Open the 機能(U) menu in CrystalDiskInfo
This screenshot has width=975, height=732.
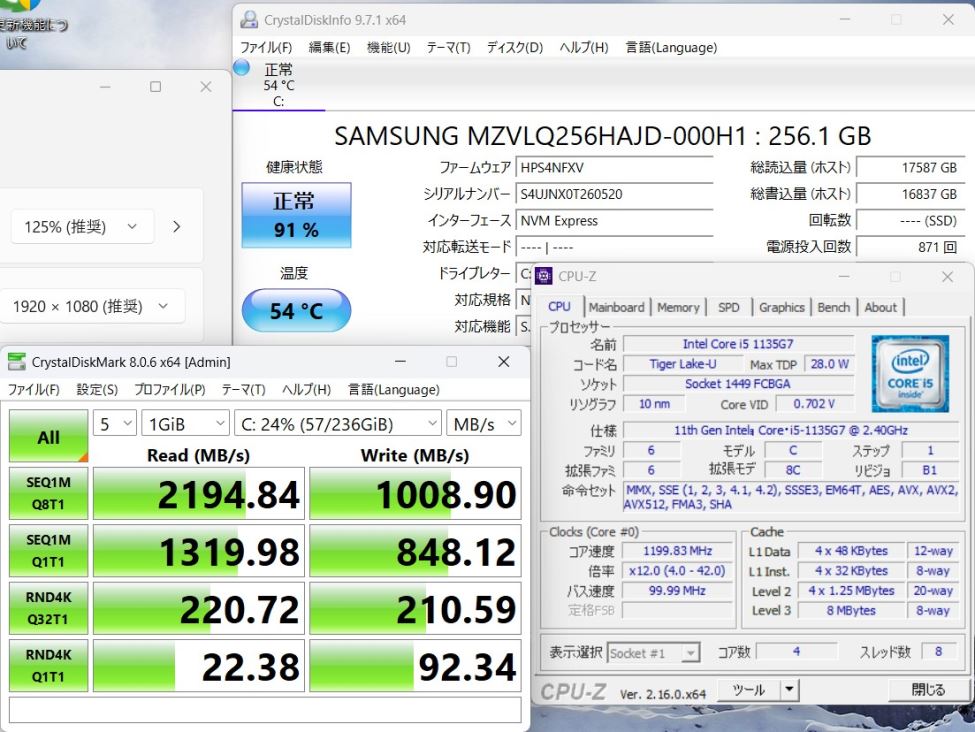click(388, 47)
